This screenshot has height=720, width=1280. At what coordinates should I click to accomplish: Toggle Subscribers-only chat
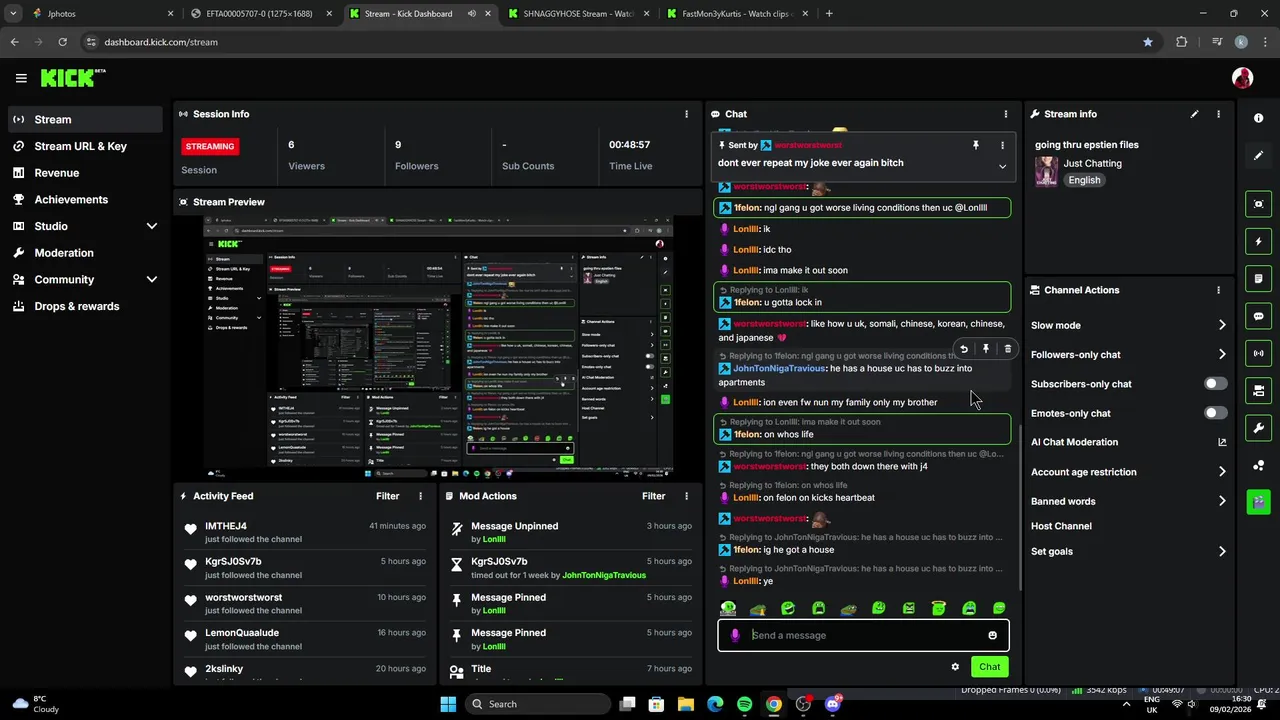[x=1215, y=384]
